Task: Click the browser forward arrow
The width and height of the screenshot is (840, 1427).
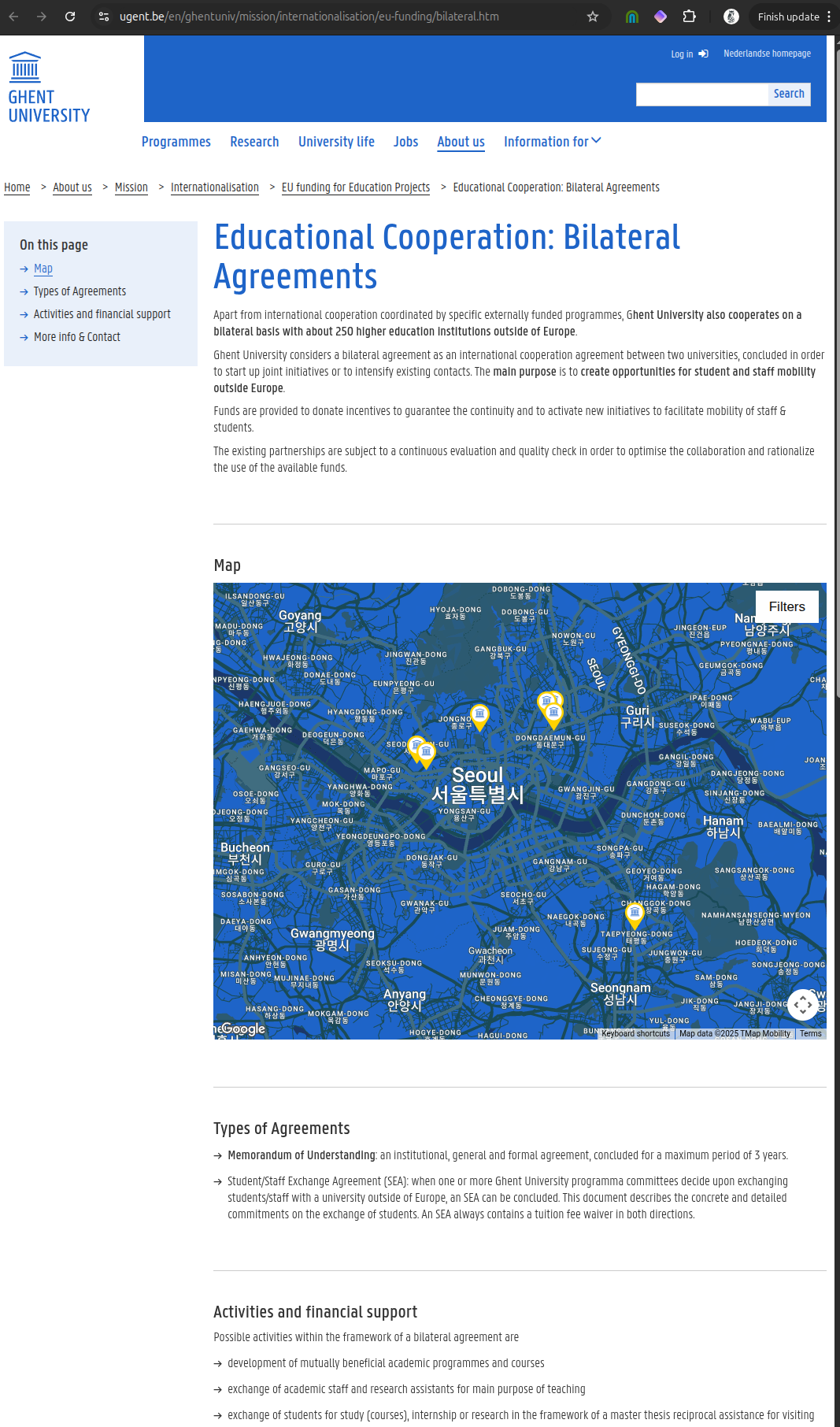Action: pyautogui.click(x=42, y=17)
